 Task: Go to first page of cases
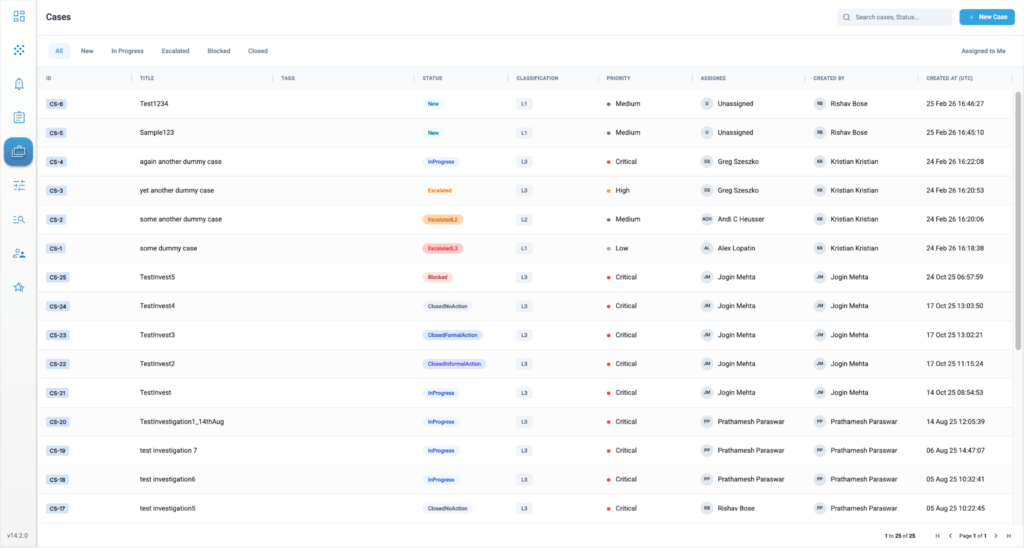pos(938,536)
